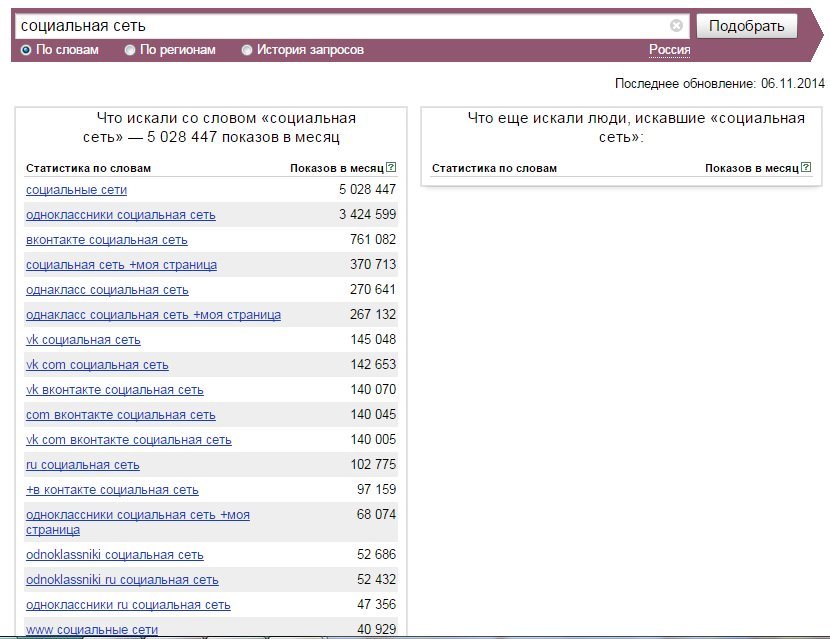Click help icon in right statistics table header
The width and height of the screenshot is (830, 639).
click(x=805, y=168)
